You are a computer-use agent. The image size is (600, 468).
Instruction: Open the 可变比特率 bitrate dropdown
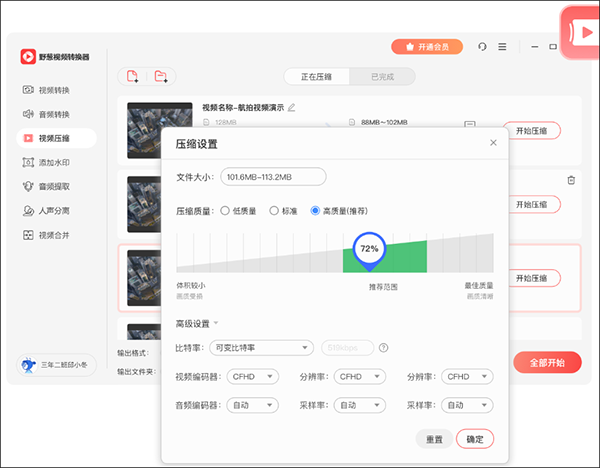pyautogui.click(x=261, y=347)
